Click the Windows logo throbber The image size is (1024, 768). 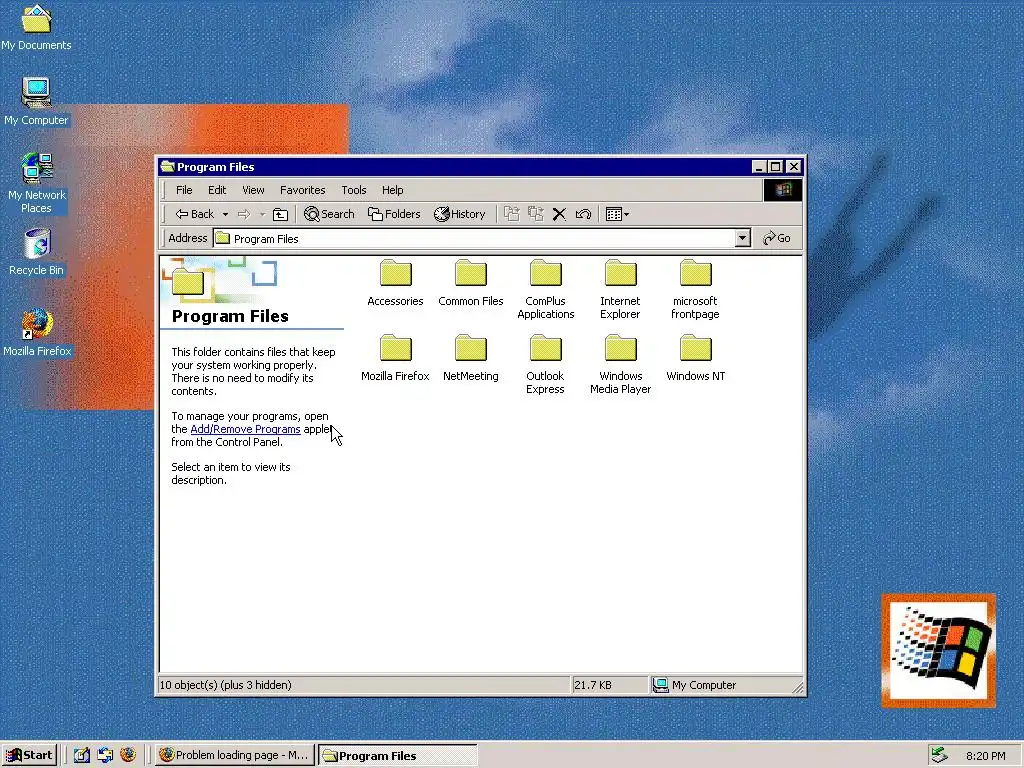(782, 190)
